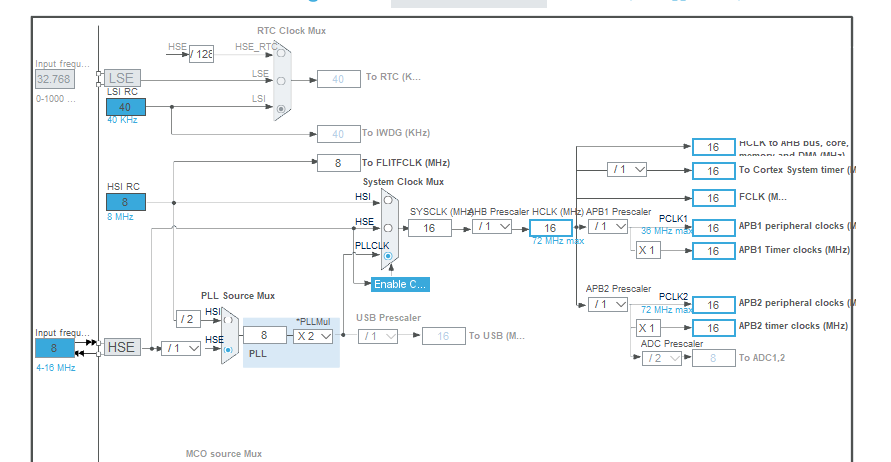The height and width of the screenshot is (462, 891).
Task: Click the LSI RC 40 block
Action: pos(126,107)
